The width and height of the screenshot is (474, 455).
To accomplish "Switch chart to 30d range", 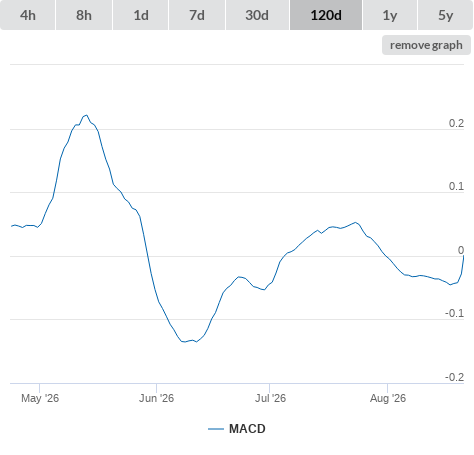I will pyautogui.click(x=257, y=15).
